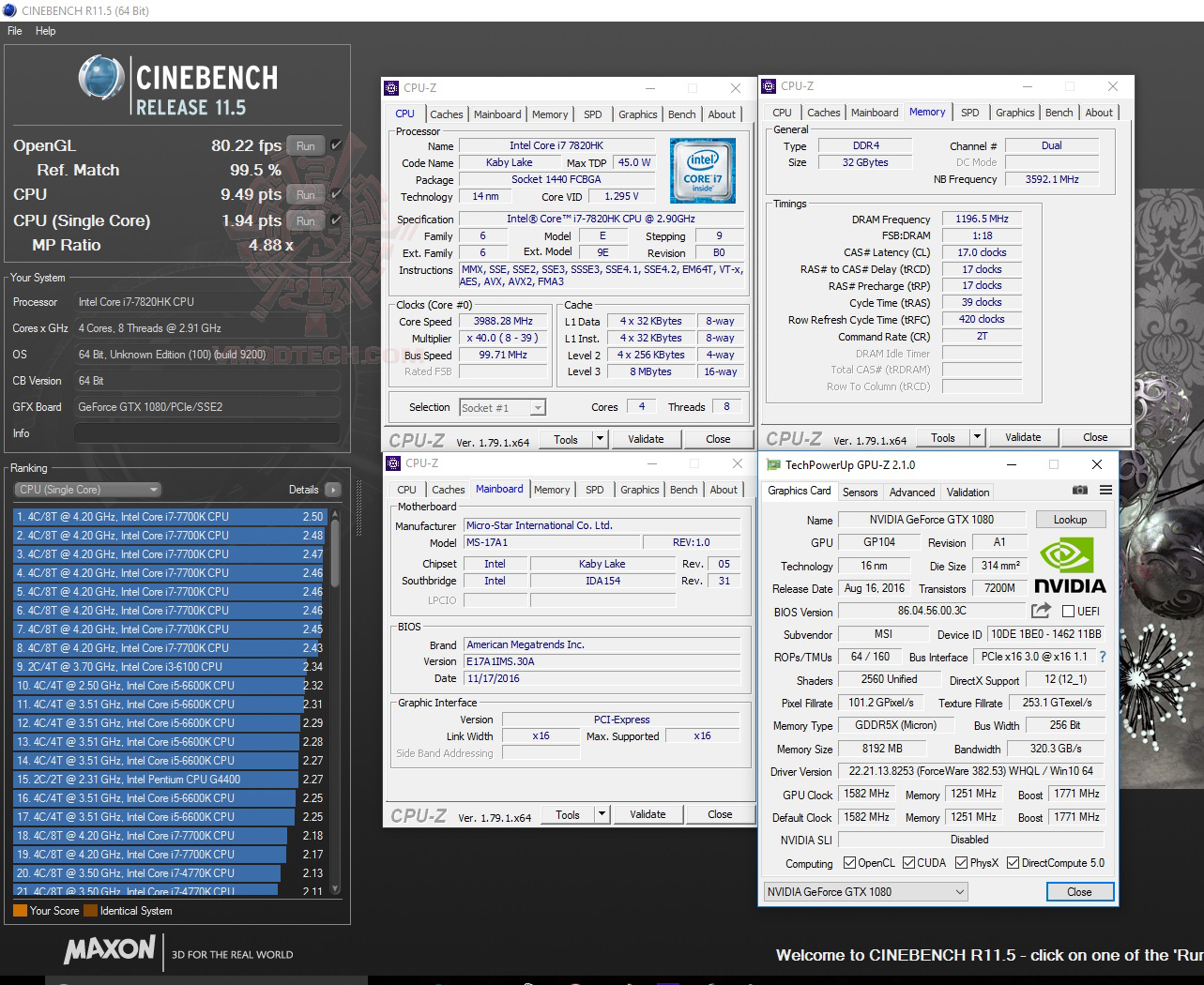Click the Memory Size value 8192 MB in GPU-Z
The height and width of the screenshot is (985, 1204).
882,749
